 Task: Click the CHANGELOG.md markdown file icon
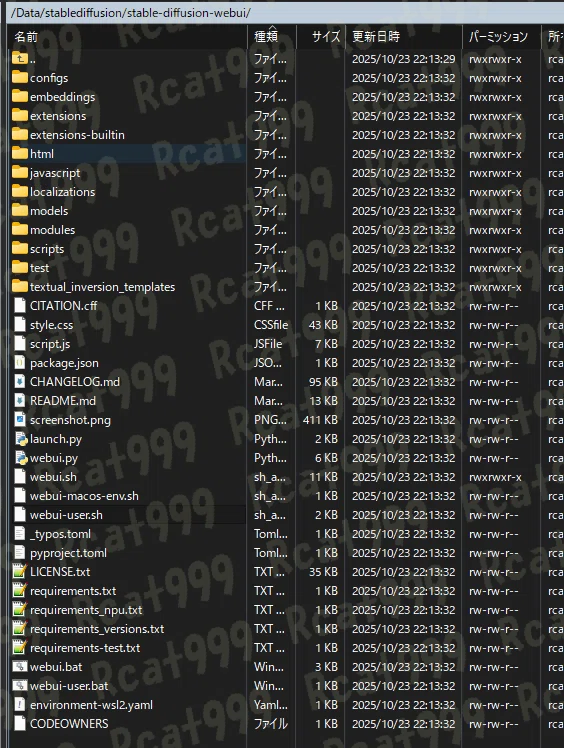[x=20, y=382]
